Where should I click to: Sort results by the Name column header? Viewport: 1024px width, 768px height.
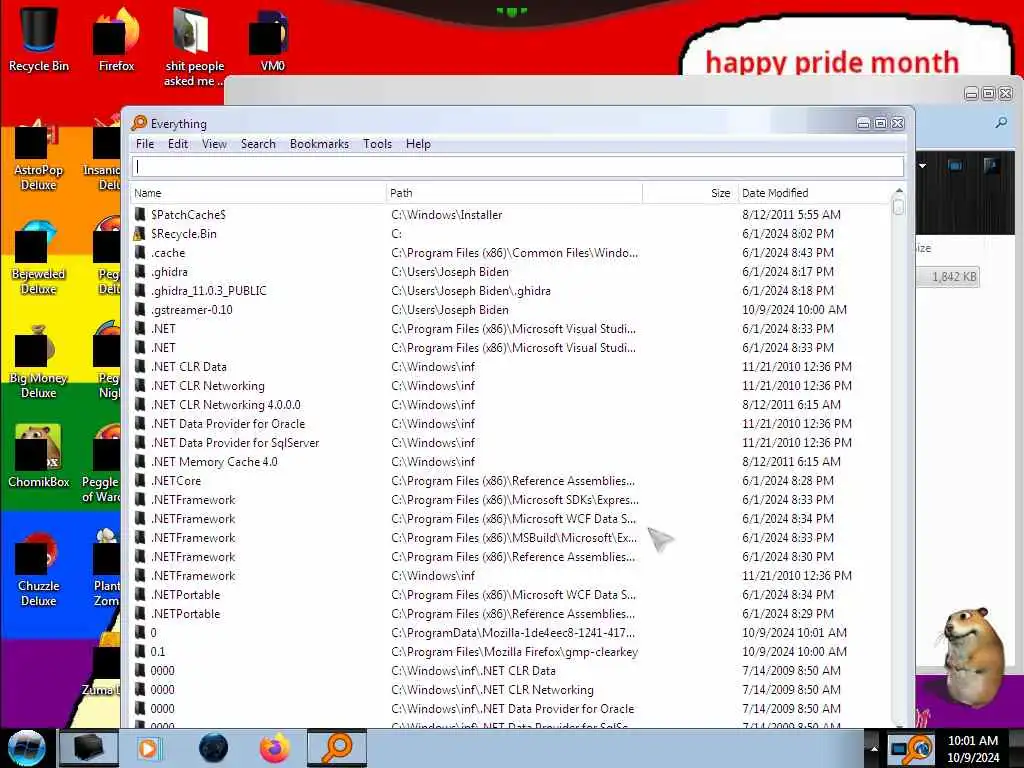click(x=259, y=193)
